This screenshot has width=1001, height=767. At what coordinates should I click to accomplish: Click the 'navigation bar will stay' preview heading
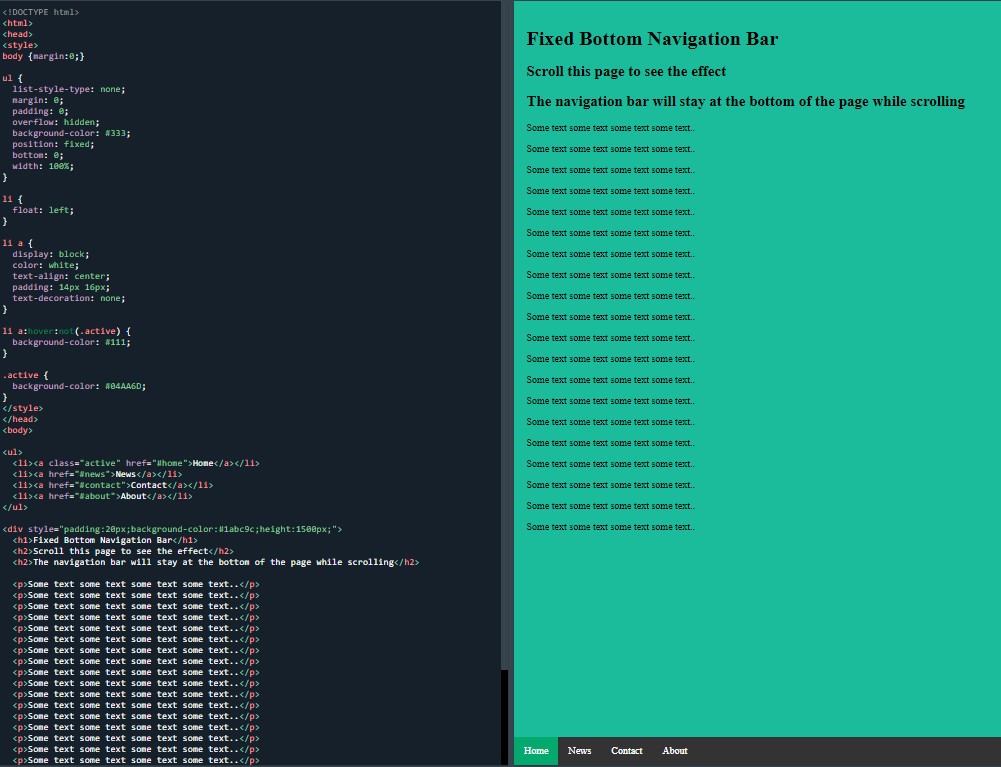[745, 101]
